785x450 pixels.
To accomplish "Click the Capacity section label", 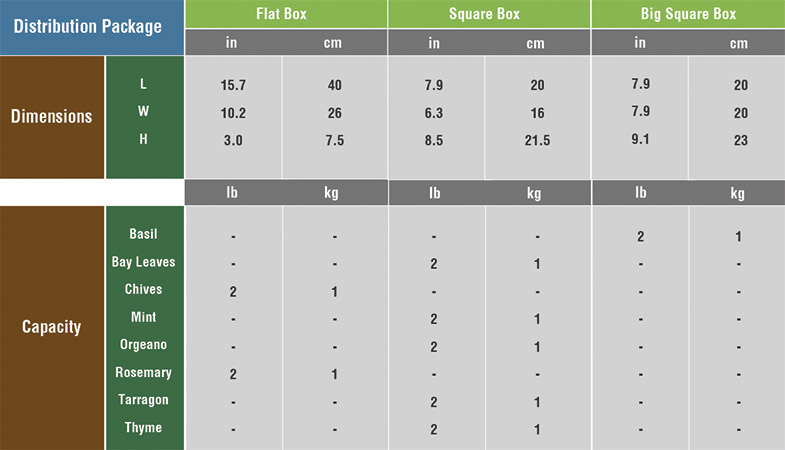I will [52, 327].
